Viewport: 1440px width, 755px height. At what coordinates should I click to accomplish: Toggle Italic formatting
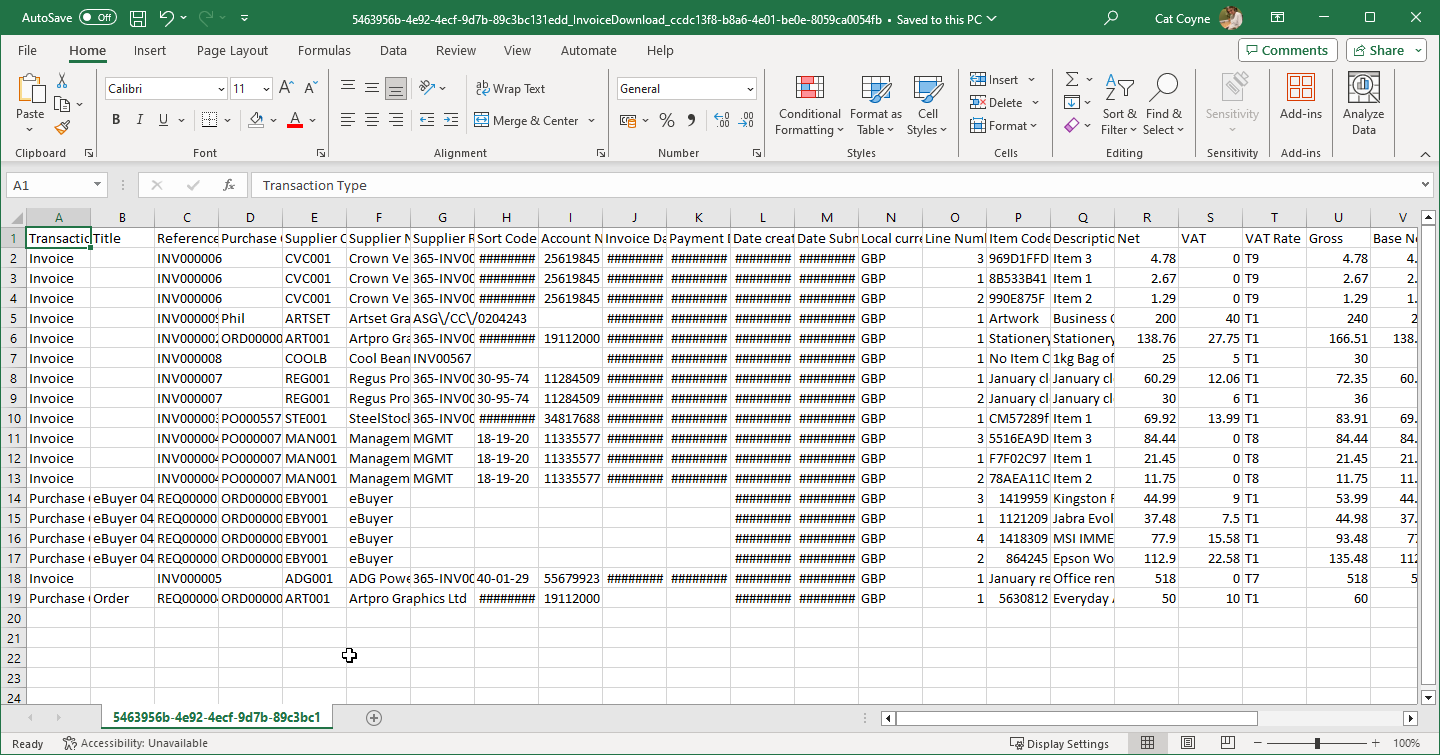tap(140, 120)
